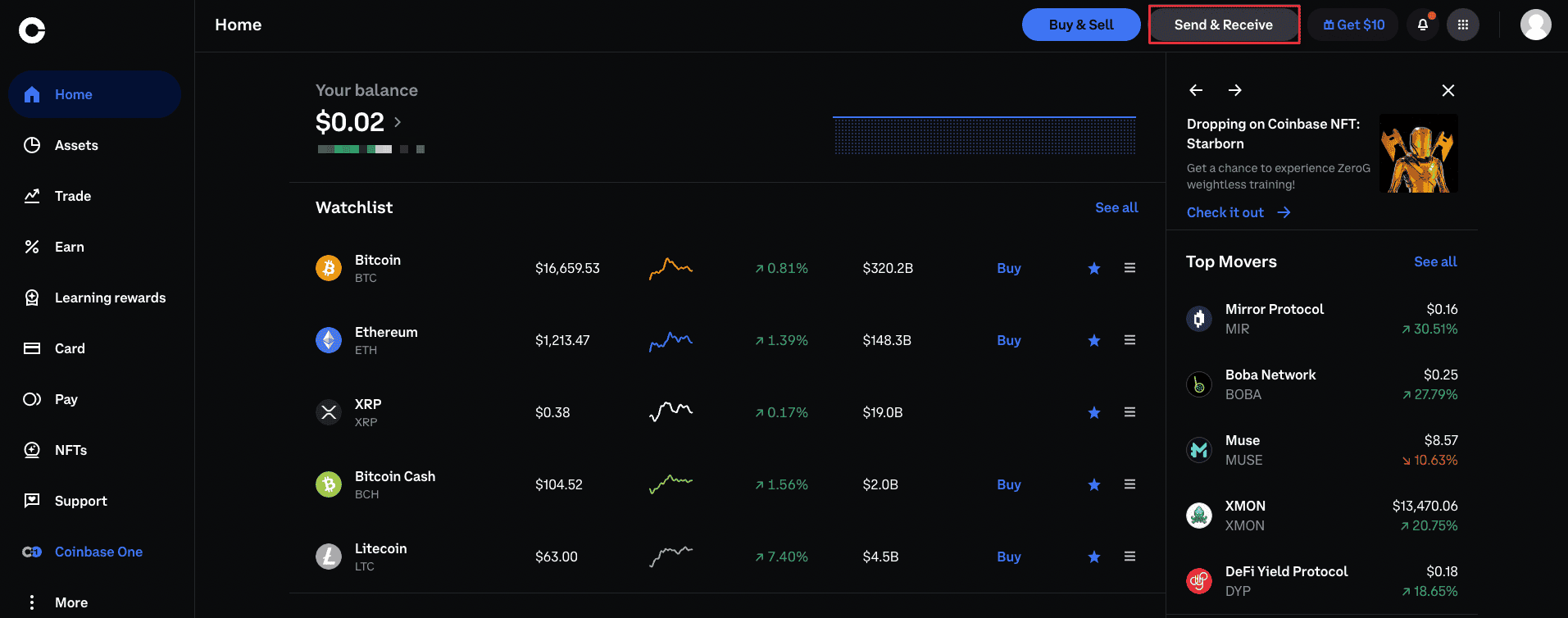Image resolution: width=1568 pixels, height=618 pixels.
Task: Open Support in sidebar
Action: 95,501
